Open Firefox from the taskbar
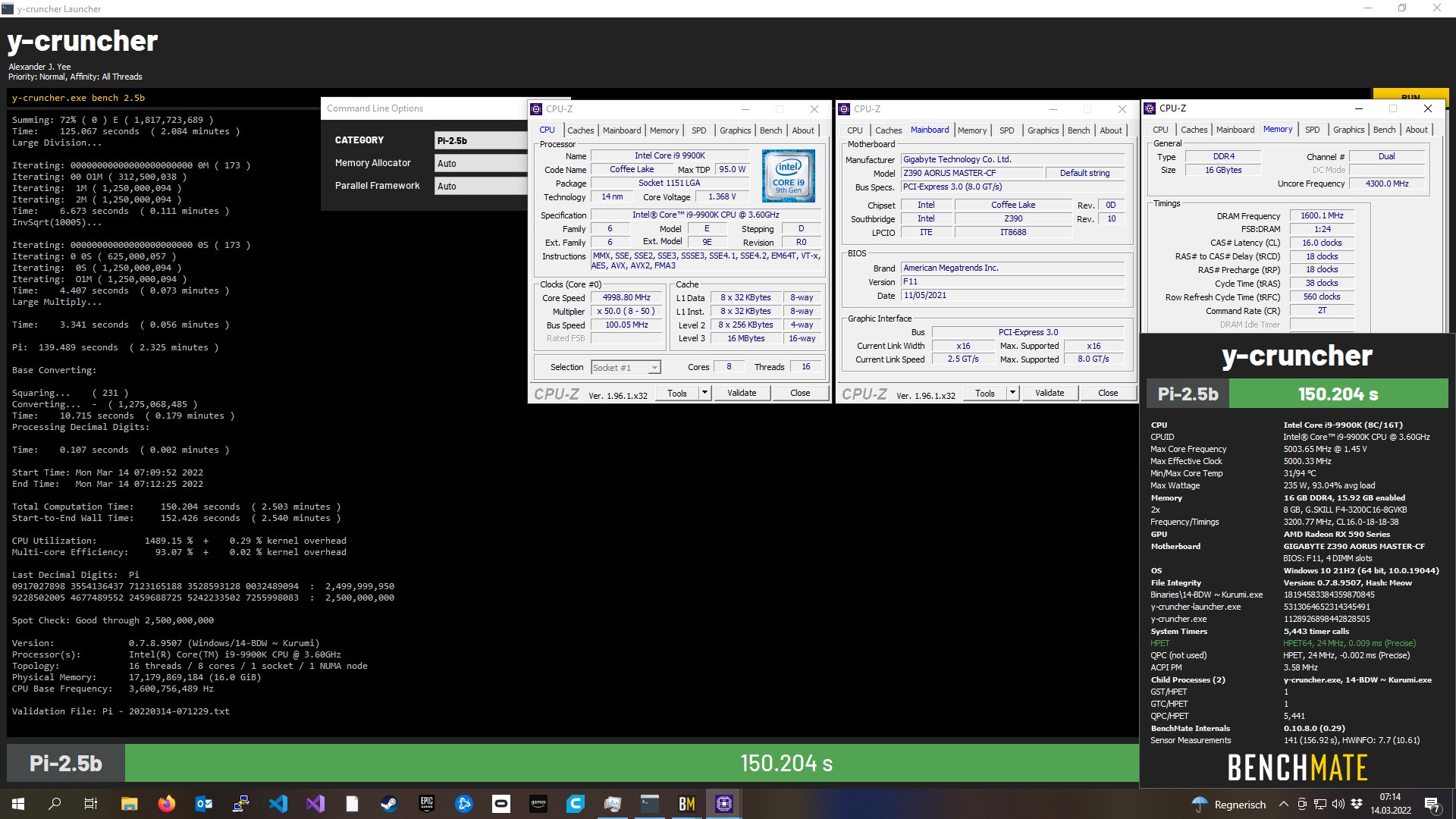 coord(166,804)
